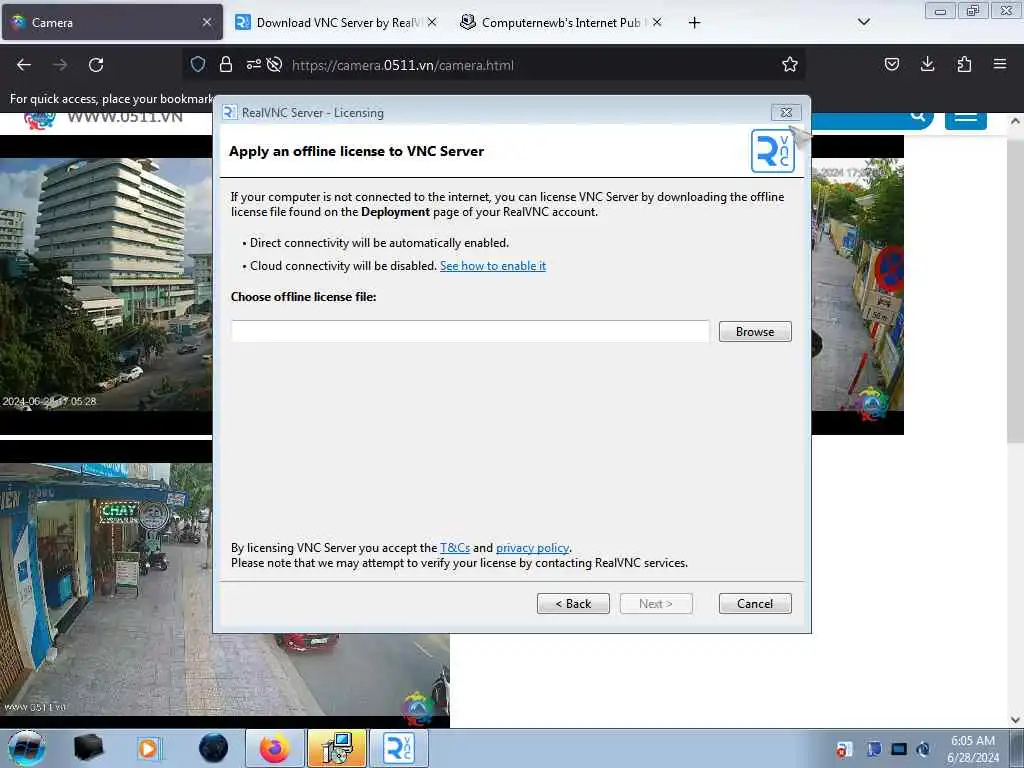Reload the page in Firefox

[96, 65]
